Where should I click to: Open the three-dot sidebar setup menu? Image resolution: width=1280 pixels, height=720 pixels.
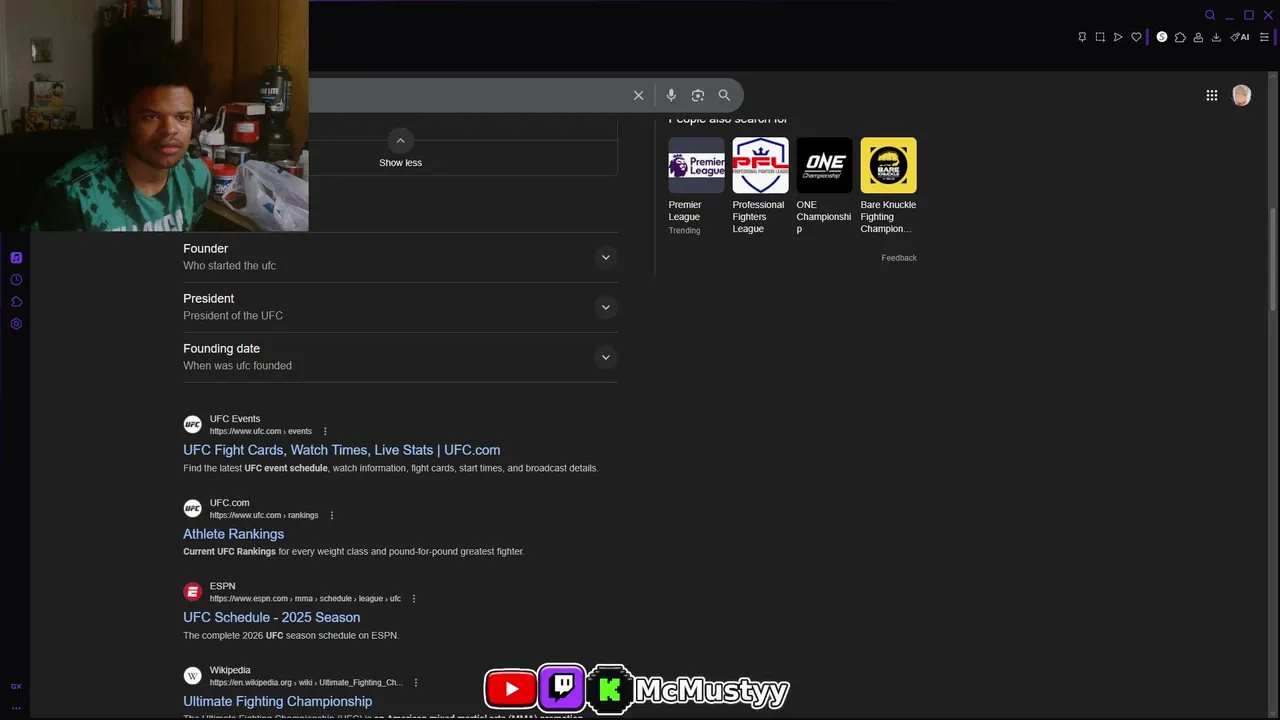point(16,707)
